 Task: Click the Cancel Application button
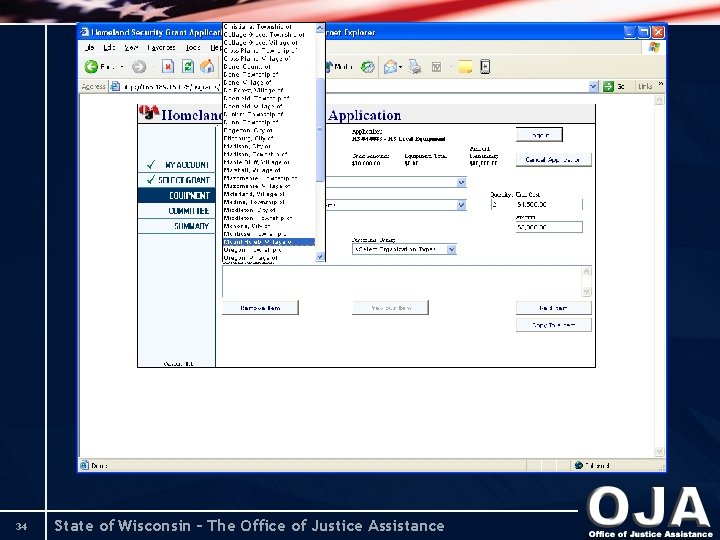pos(554,160)
